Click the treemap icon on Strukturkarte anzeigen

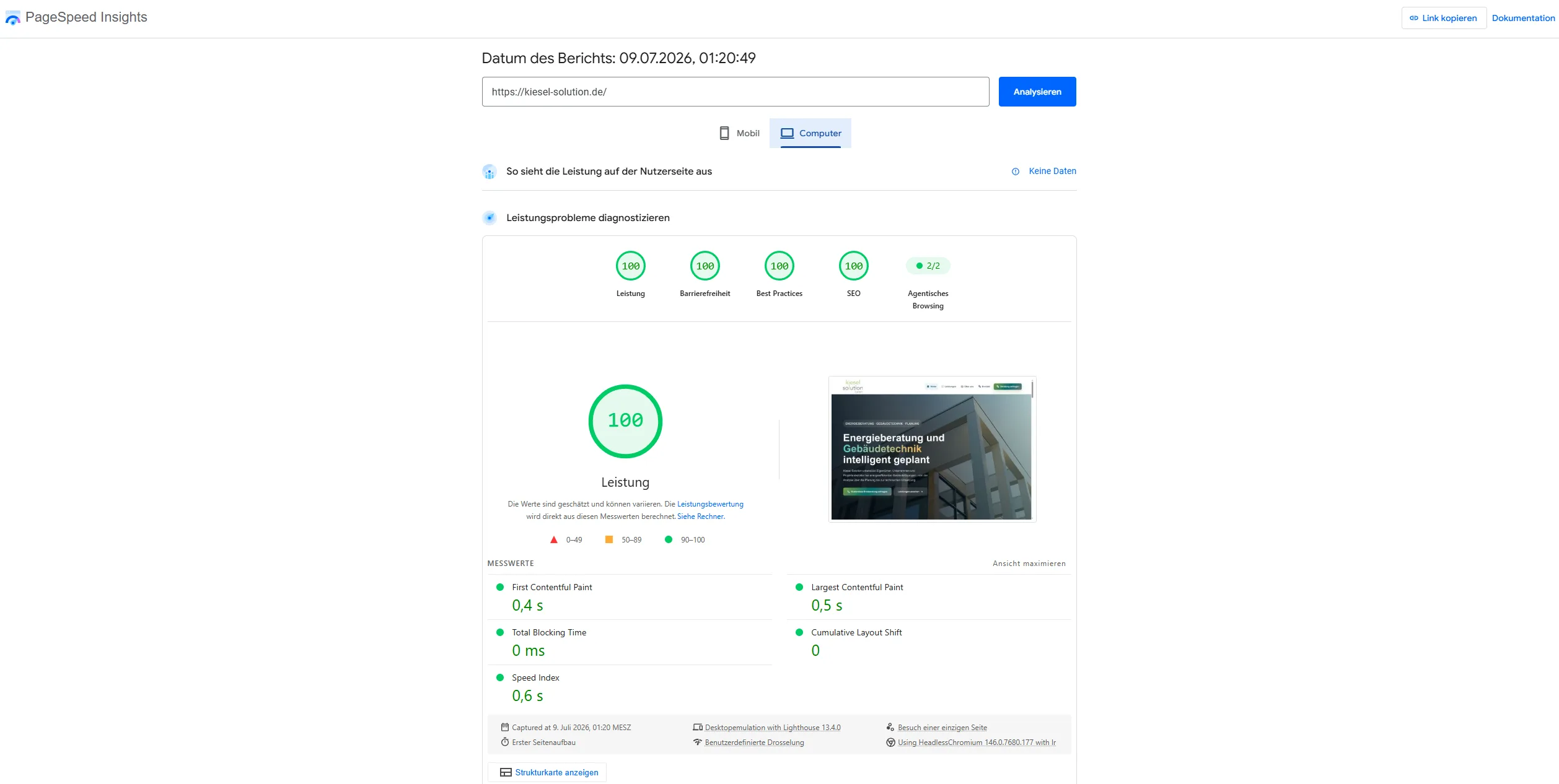coord(506,772)
